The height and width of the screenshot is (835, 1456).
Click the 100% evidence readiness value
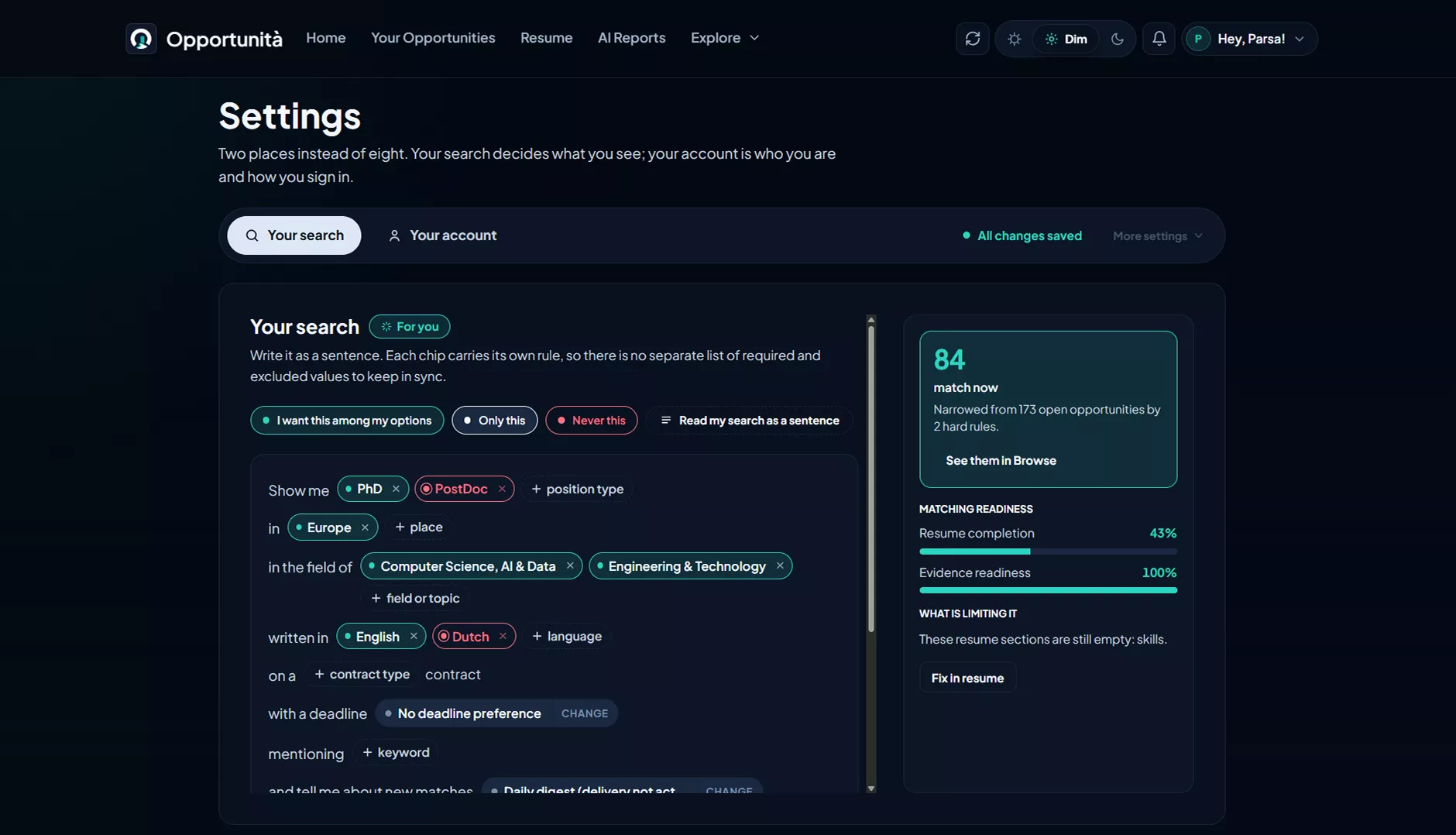pyautogui.click(x=1159, y=573)
